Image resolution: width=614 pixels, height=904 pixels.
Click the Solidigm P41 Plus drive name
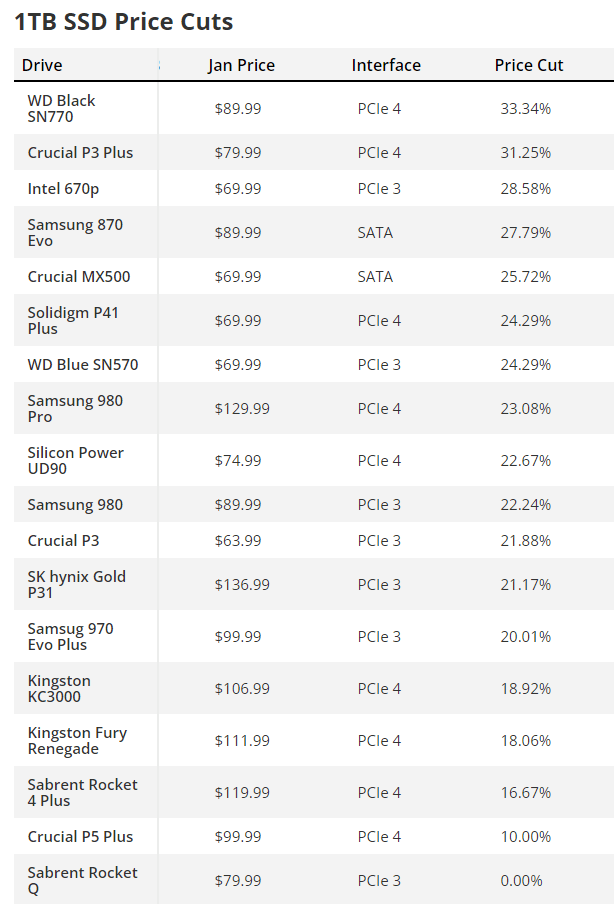pyautogui.click(x=73, y=321)
